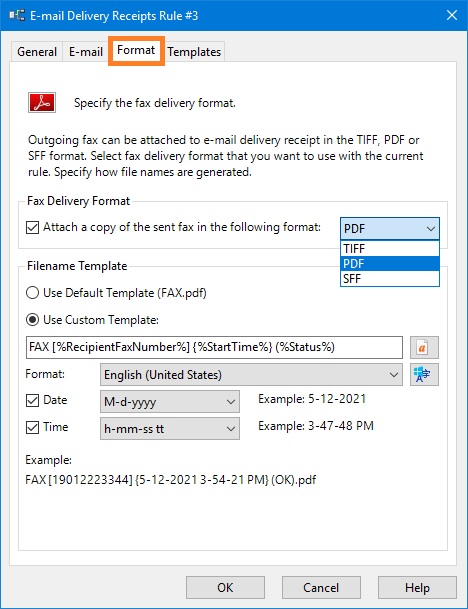Choose SFF from the format list
This screenshot has height=609, width=468.
(390, 278)
